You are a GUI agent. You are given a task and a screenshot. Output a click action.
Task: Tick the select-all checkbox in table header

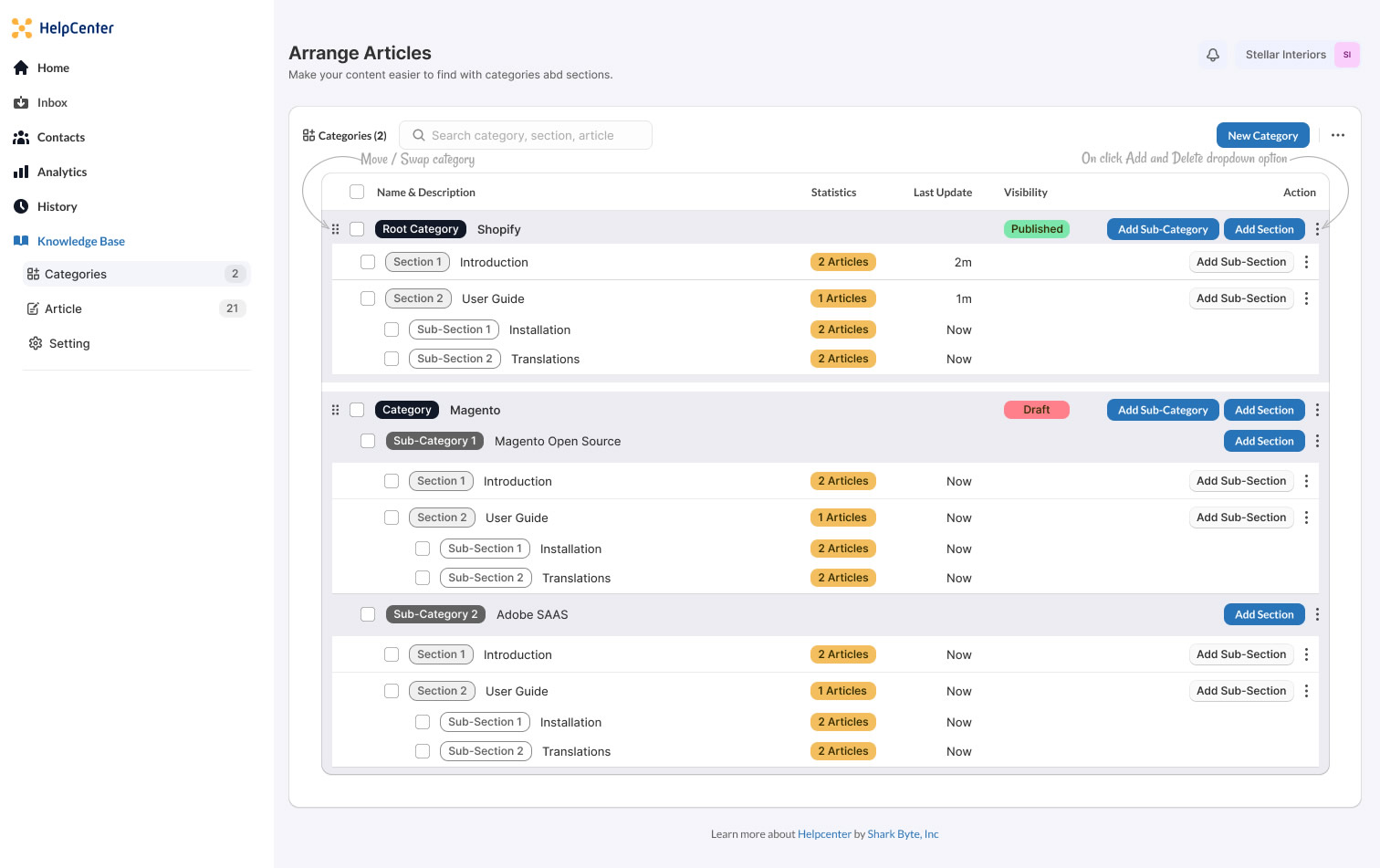click(357, 192)
